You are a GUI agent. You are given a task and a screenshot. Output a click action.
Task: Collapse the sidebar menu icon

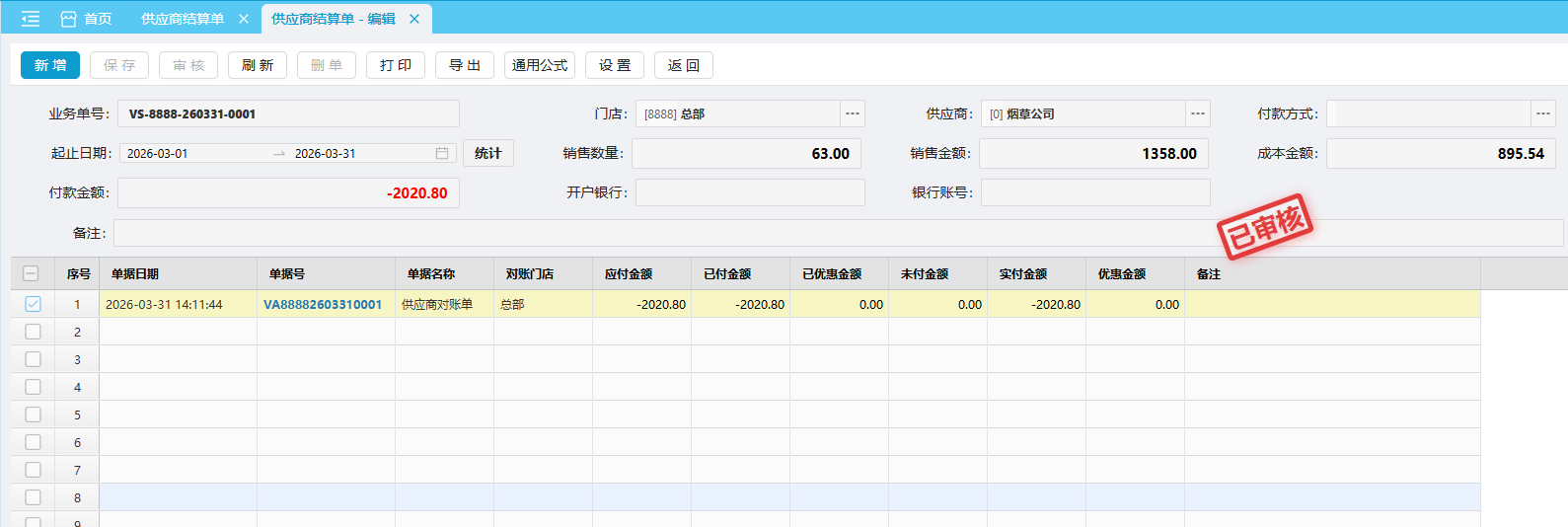(31, 19)
